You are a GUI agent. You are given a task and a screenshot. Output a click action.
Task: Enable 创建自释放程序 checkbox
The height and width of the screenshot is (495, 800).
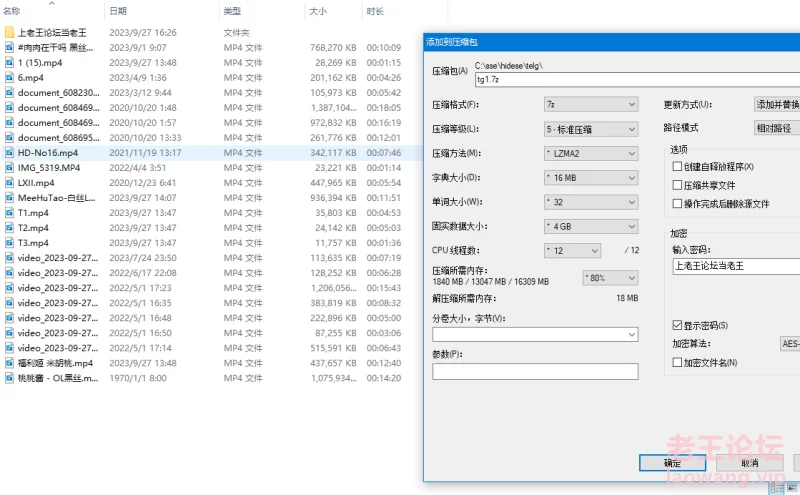click(x=677, y=166)
